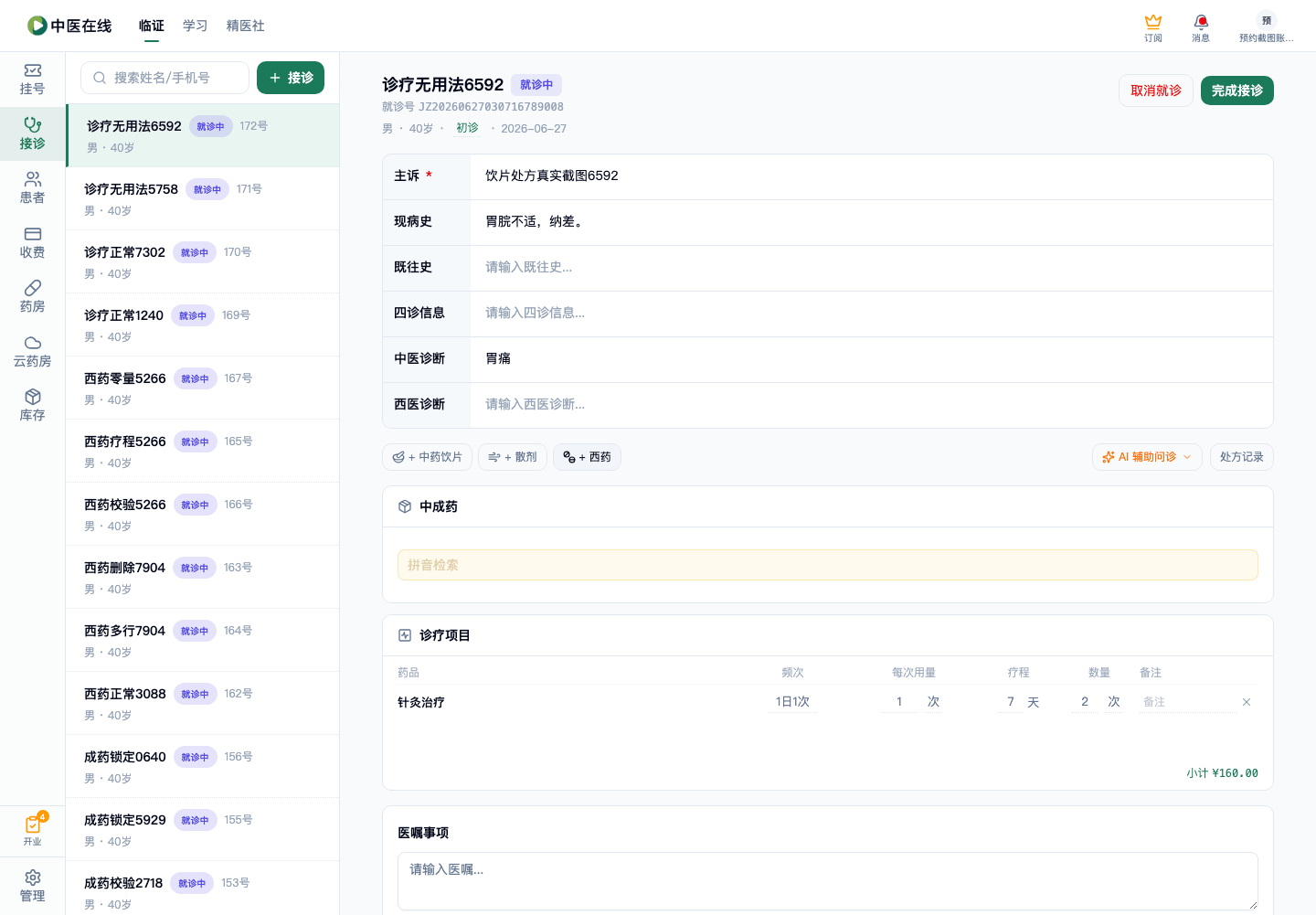Viewport: 1316px width, 915px height.
Task: Open the 收费 billing sidebar icon
Action: (x=32, y=243)
